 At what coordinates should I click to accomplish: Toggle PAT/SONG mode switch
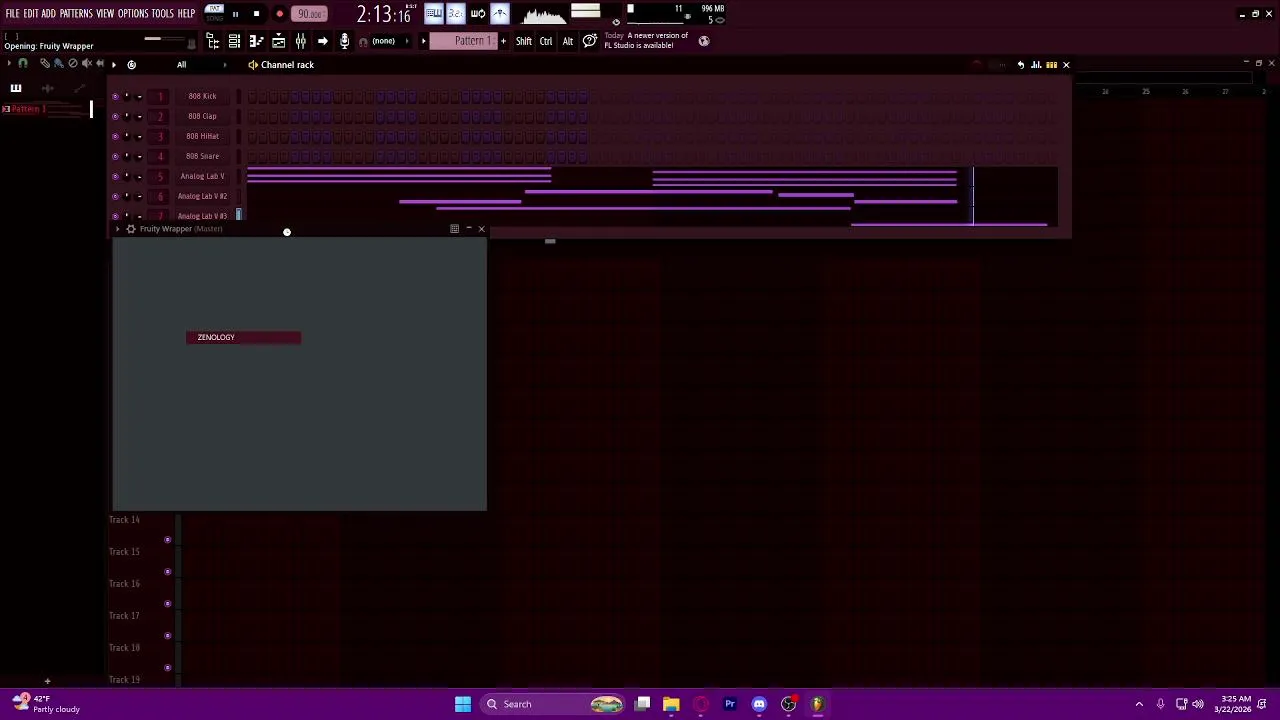click(x=214, y=13)
